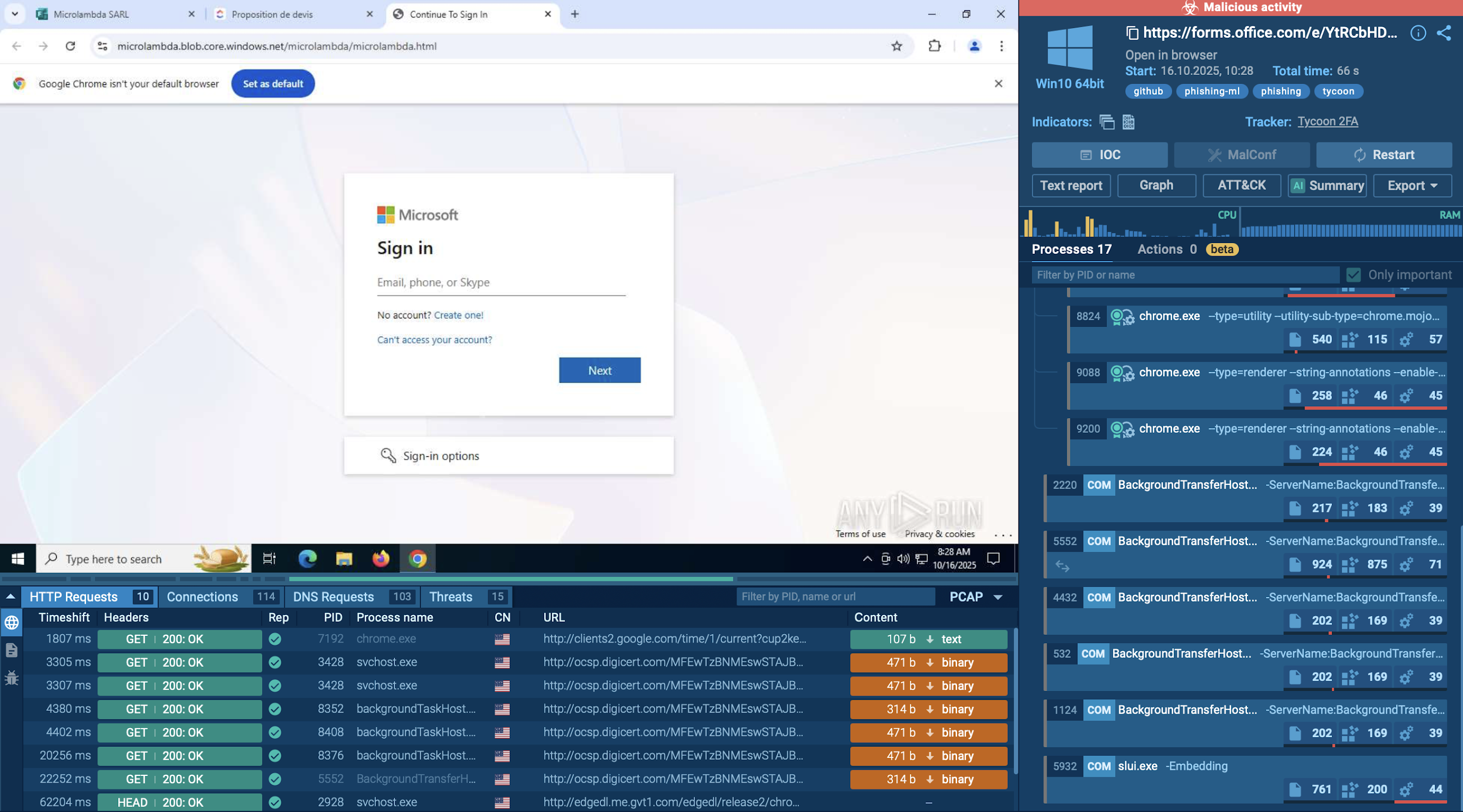The image size is (1463, 812).
Task: Click the Restart button
Action: point(1384,154)
